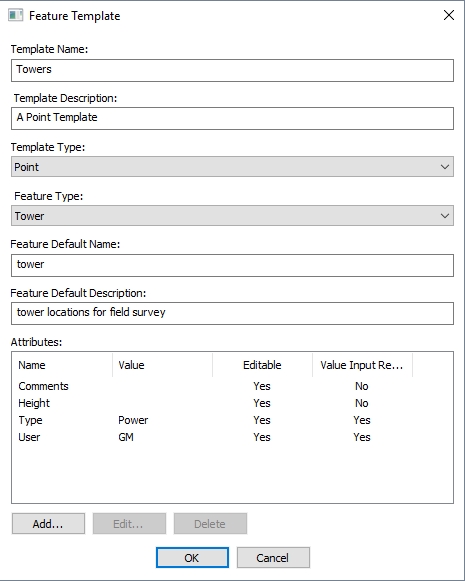465x581 pixels.
Task: Click the Template Description text box
Action: (x=232, y=118)
